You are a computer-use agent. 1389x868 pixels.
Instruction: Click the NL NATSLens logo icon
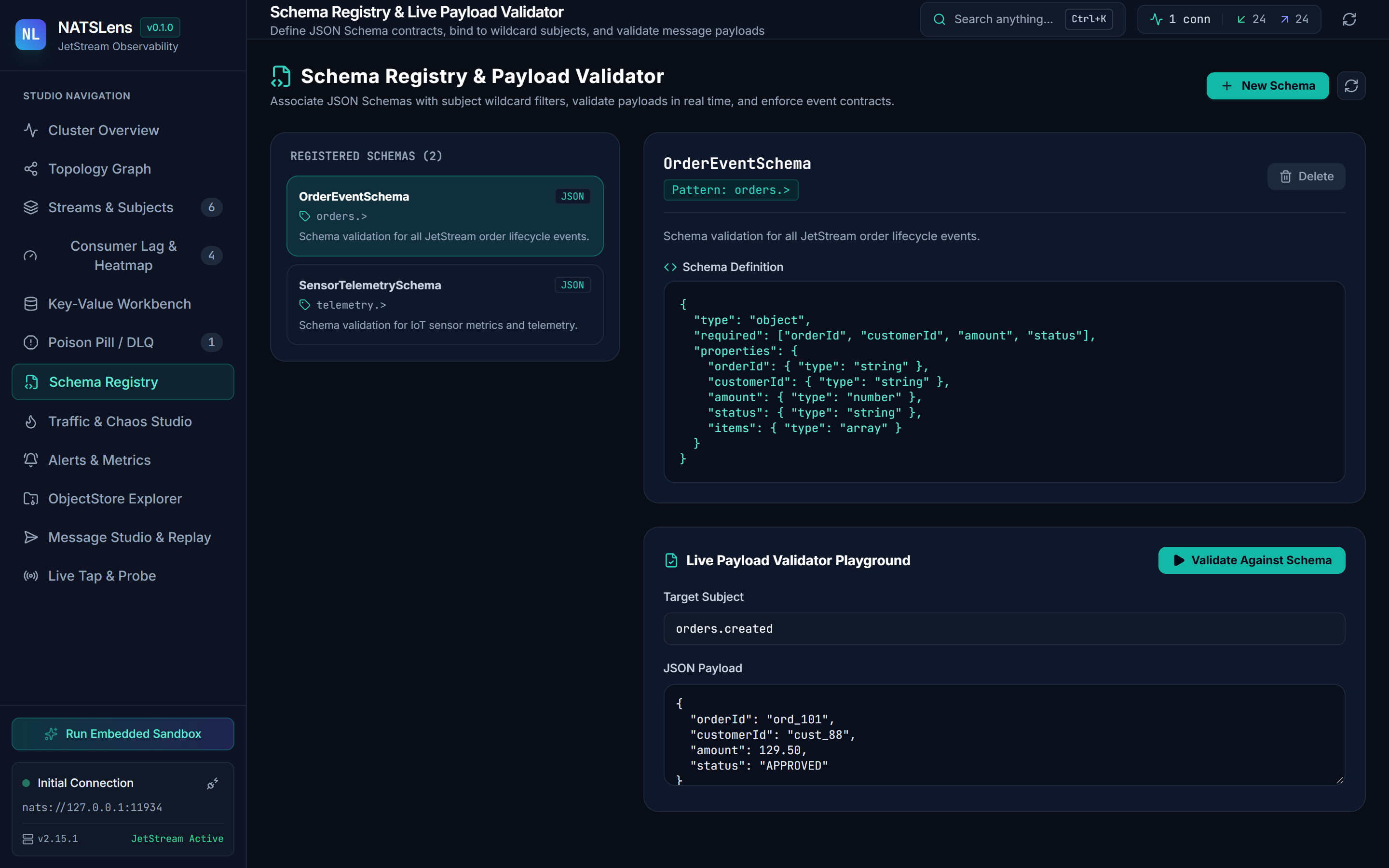tap(30, 34)
